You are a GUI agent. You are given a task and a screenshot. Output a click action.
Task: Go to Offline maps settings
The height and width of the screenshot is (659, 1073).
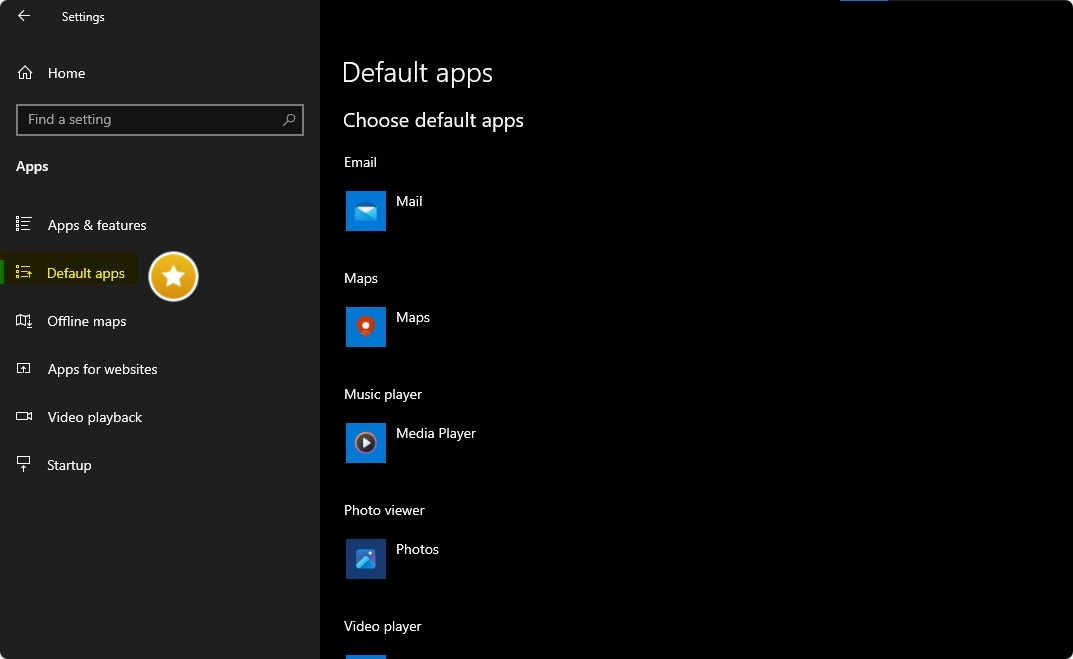[87, 321]
